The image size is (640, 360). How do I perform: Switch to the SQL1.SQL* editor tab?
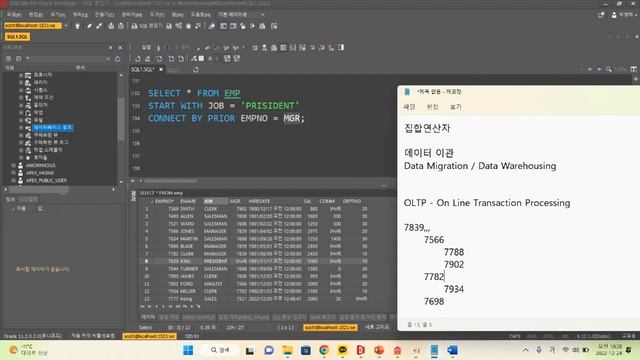click(x=143, y=70)
